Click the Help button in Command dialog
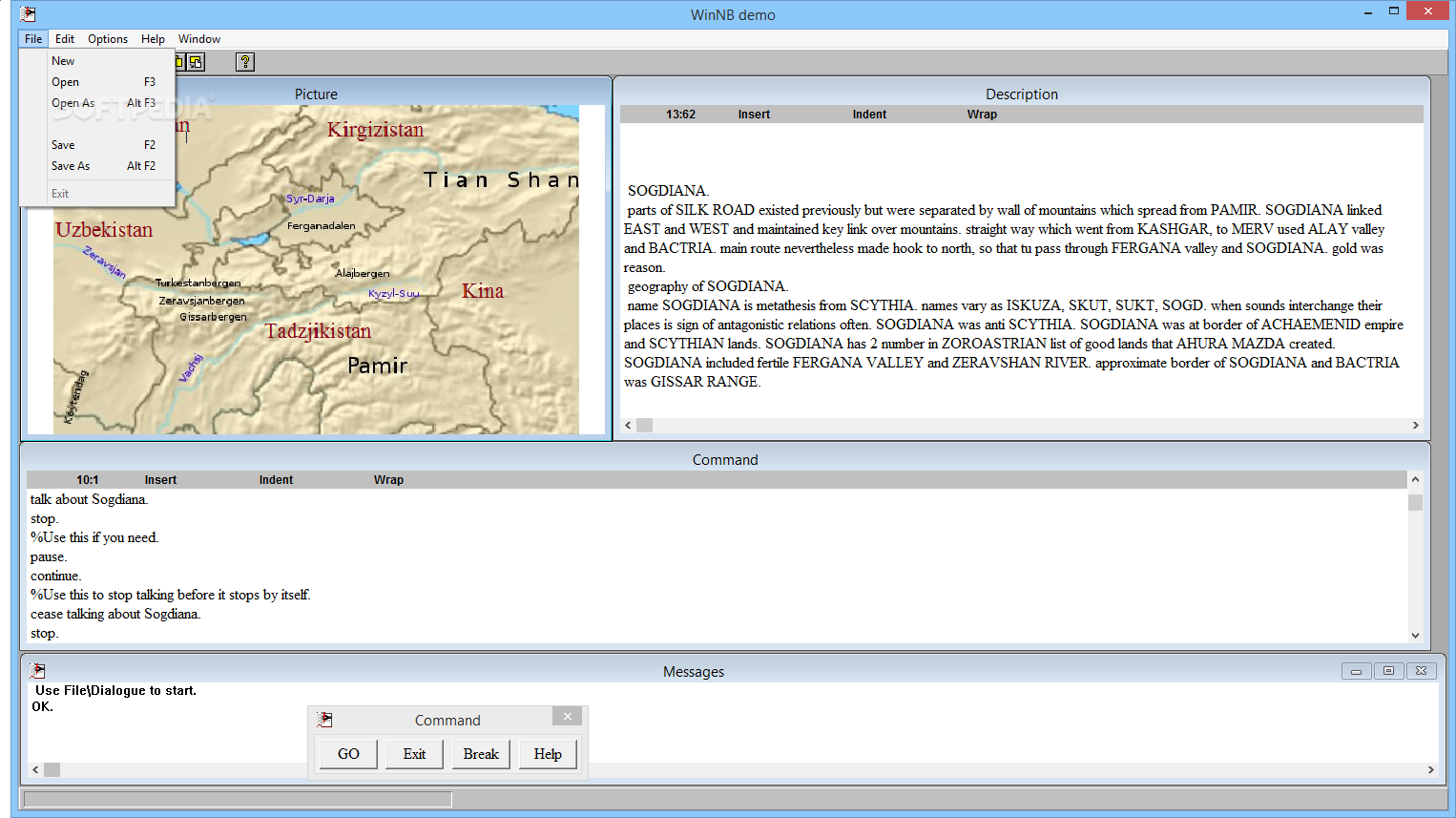 [548, 754]
